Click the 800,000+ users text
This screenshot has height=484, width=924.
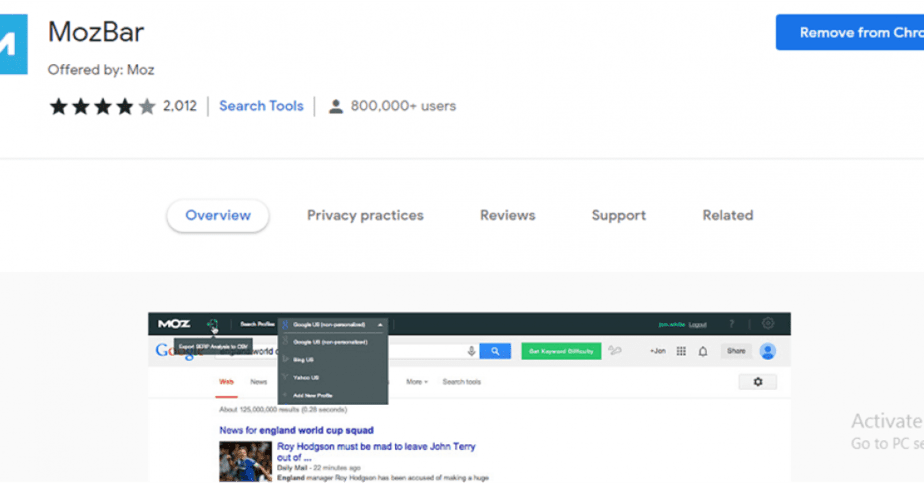403,106
